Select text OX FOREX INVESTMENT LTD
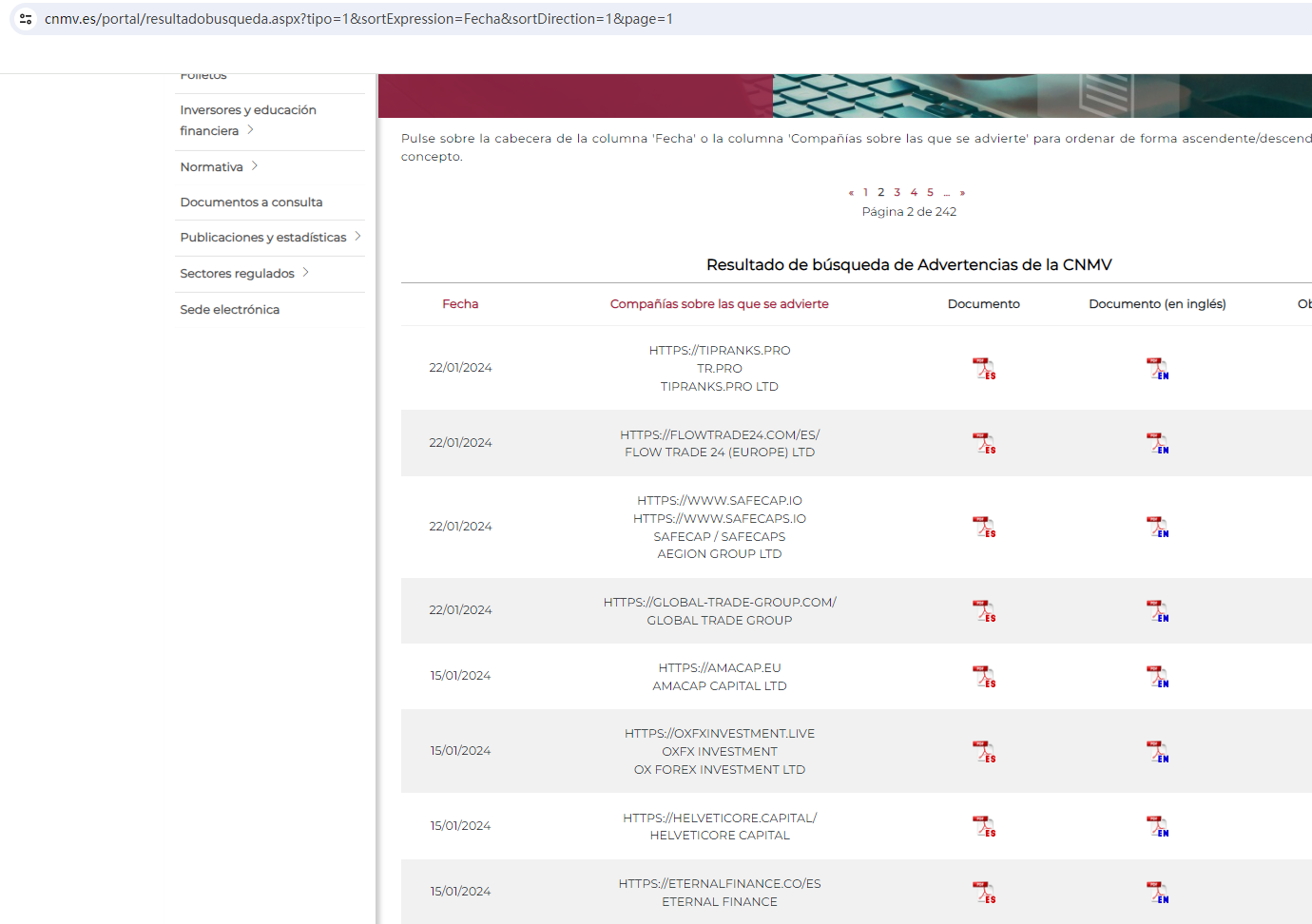Viewport: 1312px width, 924px height. pyautogui.click(x=720, y=770)
